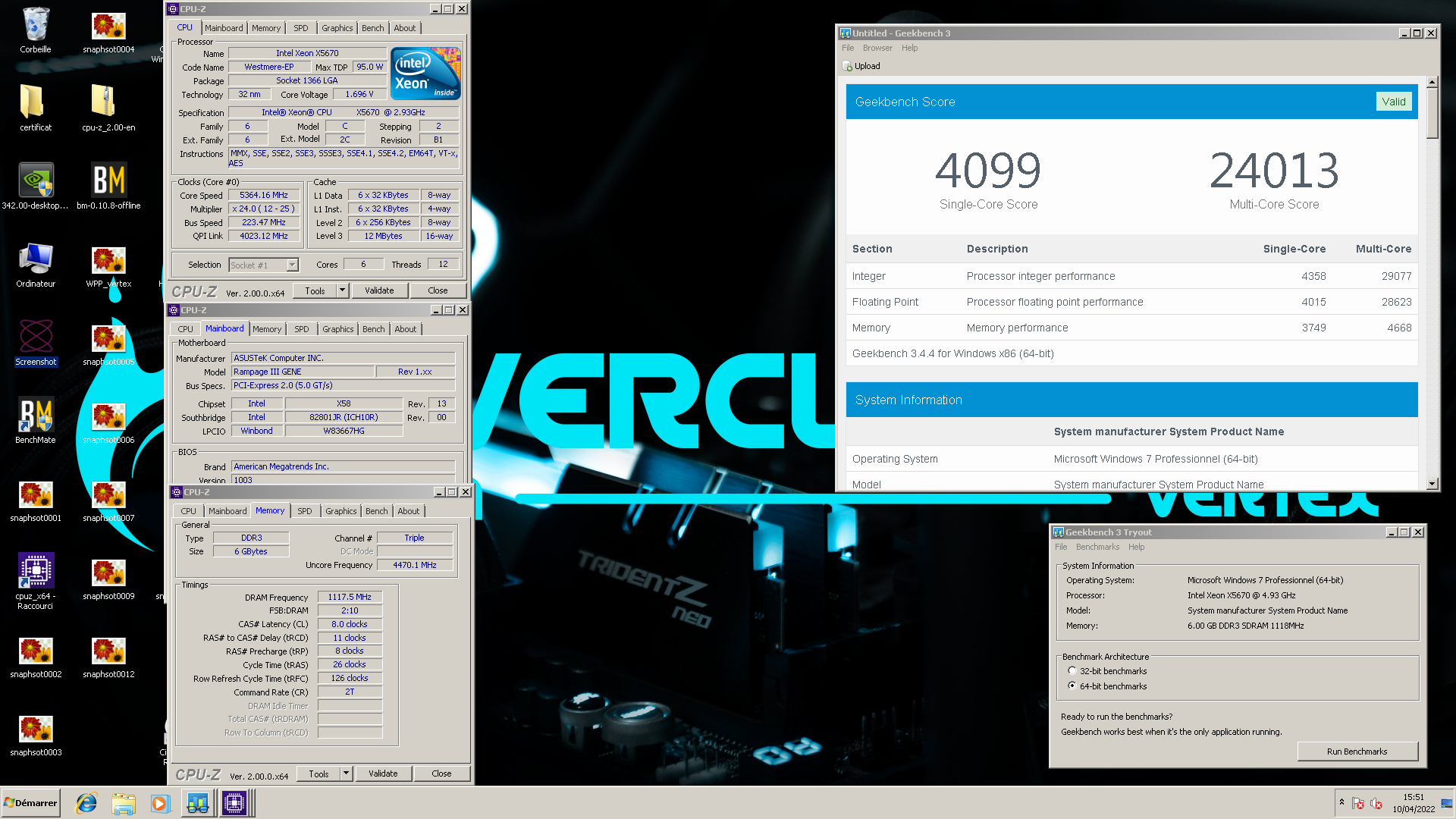Launch the BenchMate shortcut
Image resolution: width=1456 pixels, height=819 pixels.
[x=36, y=421]
